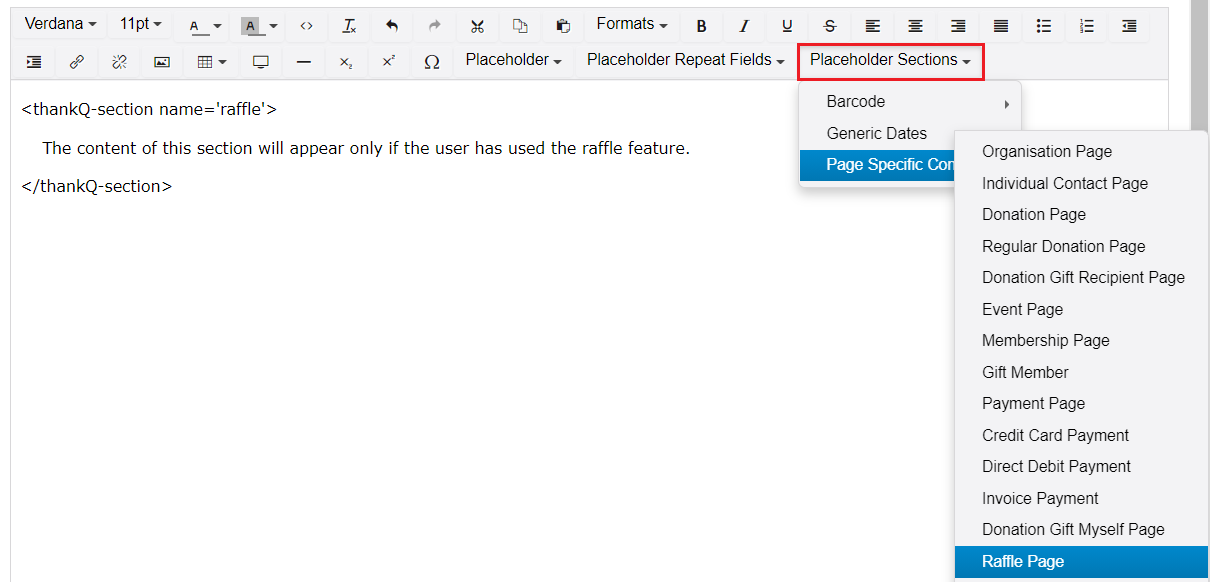This screenshot has height=582, width=1213.
Task: Choose Donation Page from submenu
Action: click(x=1081, y=215)
